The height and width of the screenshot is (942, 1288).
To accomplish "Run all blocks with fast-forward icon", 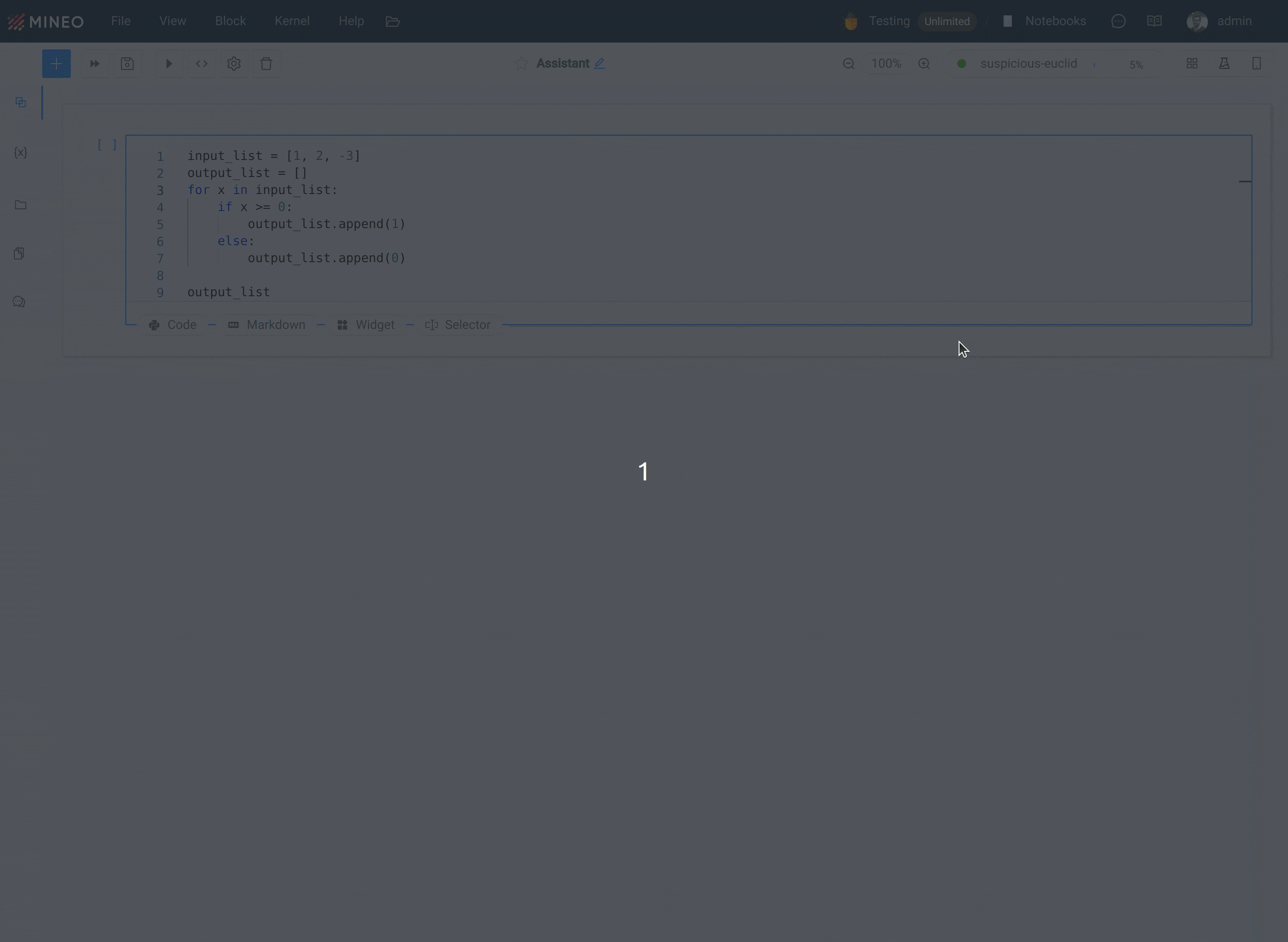I will point(95,63).
